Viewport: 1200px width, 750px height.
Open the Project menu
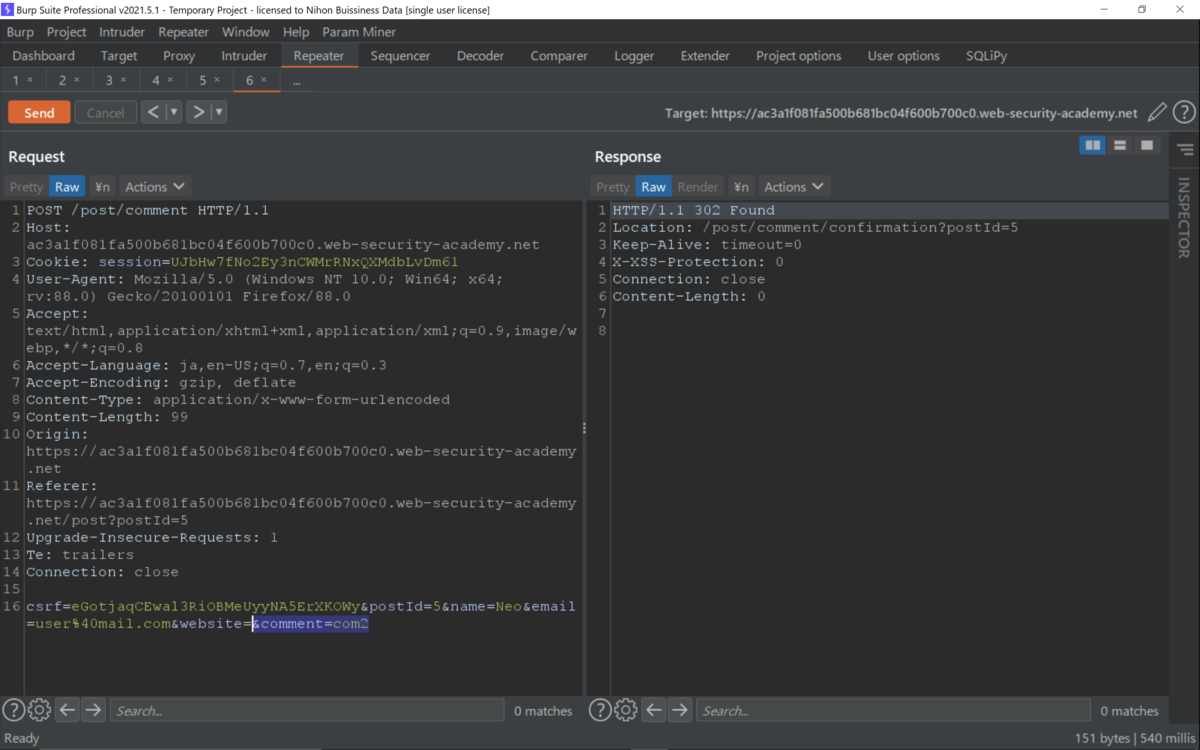(x=67, y=32)
